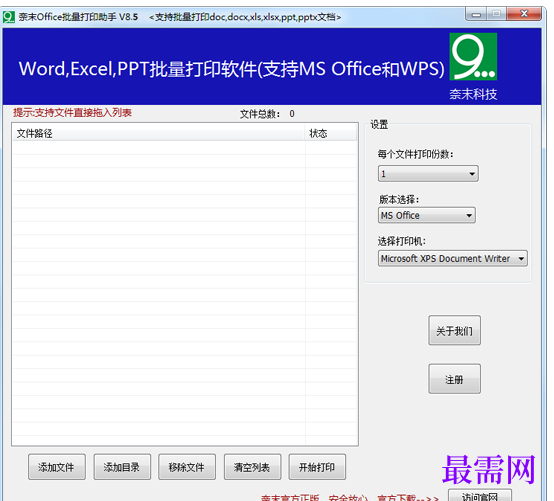Image resolution: width=554 pixels, height=501 pixels.
Task: Click the 状态 column header
Action: pos(331,133)
